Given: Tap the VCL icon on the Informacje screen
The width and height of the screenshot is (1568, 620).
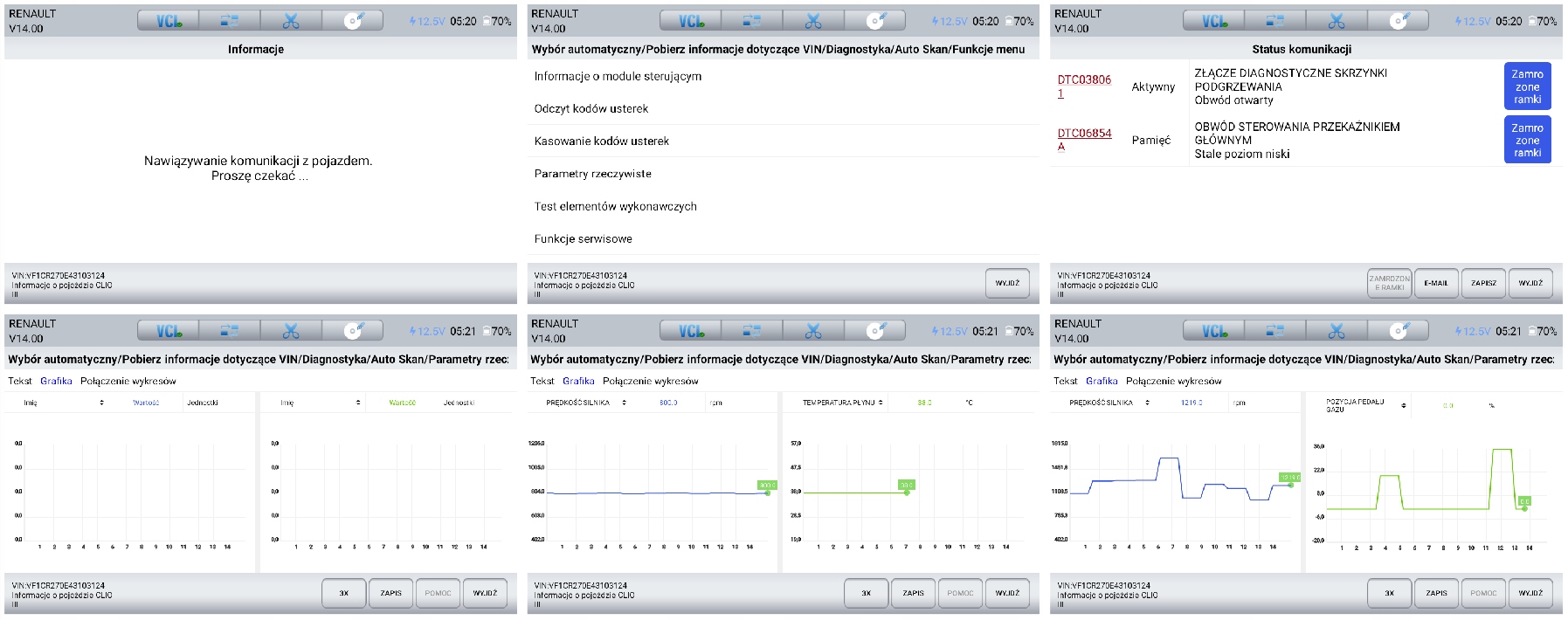Looking at the screenshot, I should 169,21.
